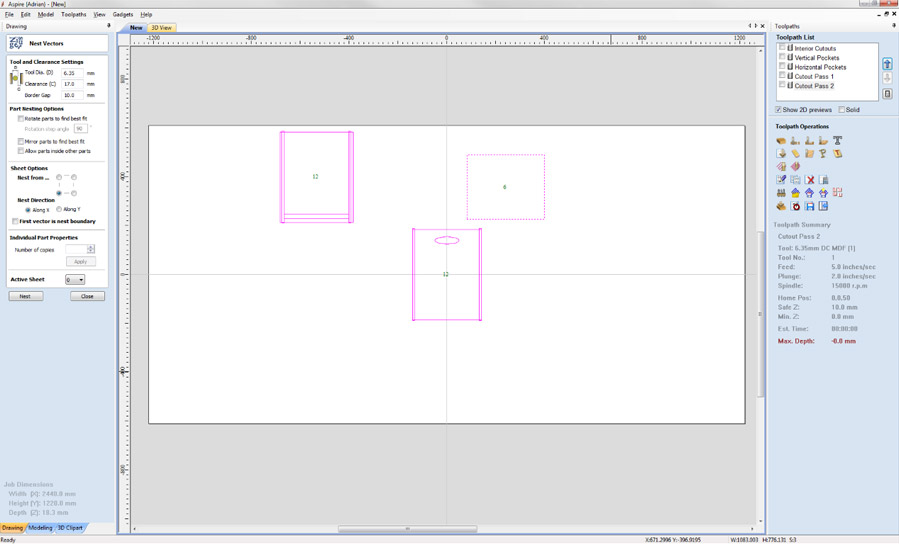Image resolution: width=899 pixels, height=544 pixels.
Task: Click the Number of copies spinner arrows
Action: [x=91, y=249]
